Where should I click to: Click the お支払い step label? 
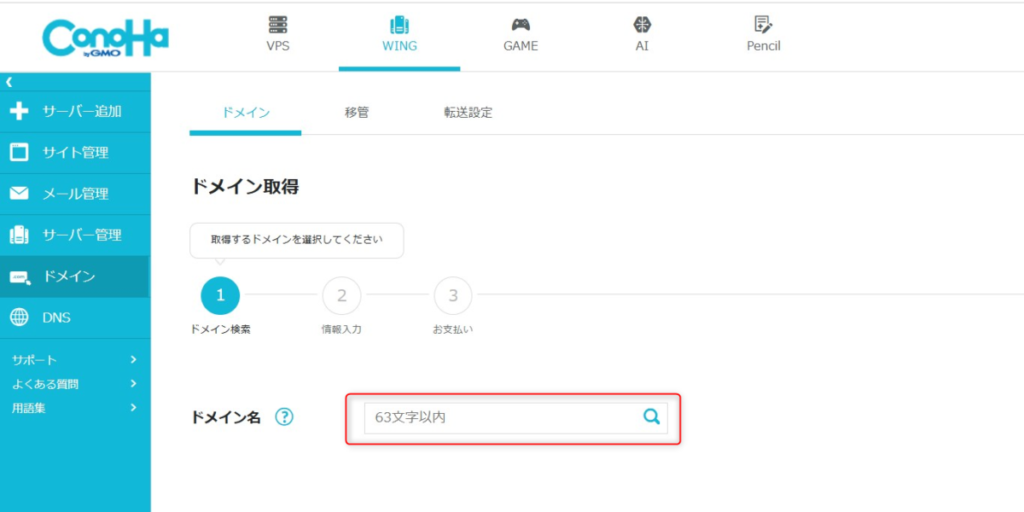[x=453, y=330]
